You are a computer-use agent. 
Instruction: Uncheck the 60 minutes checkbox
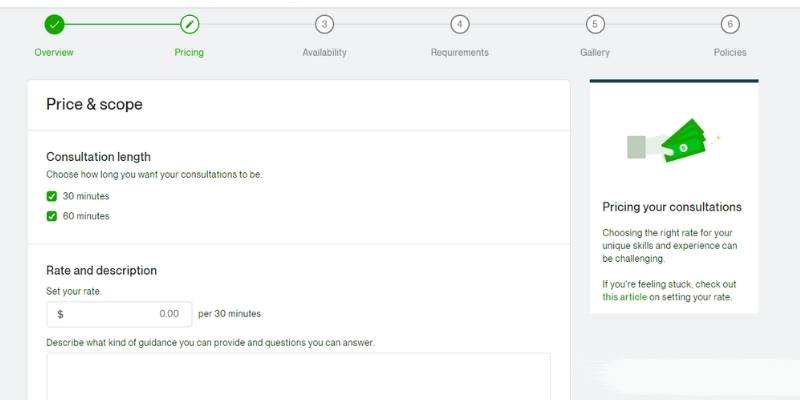(52, 216)
